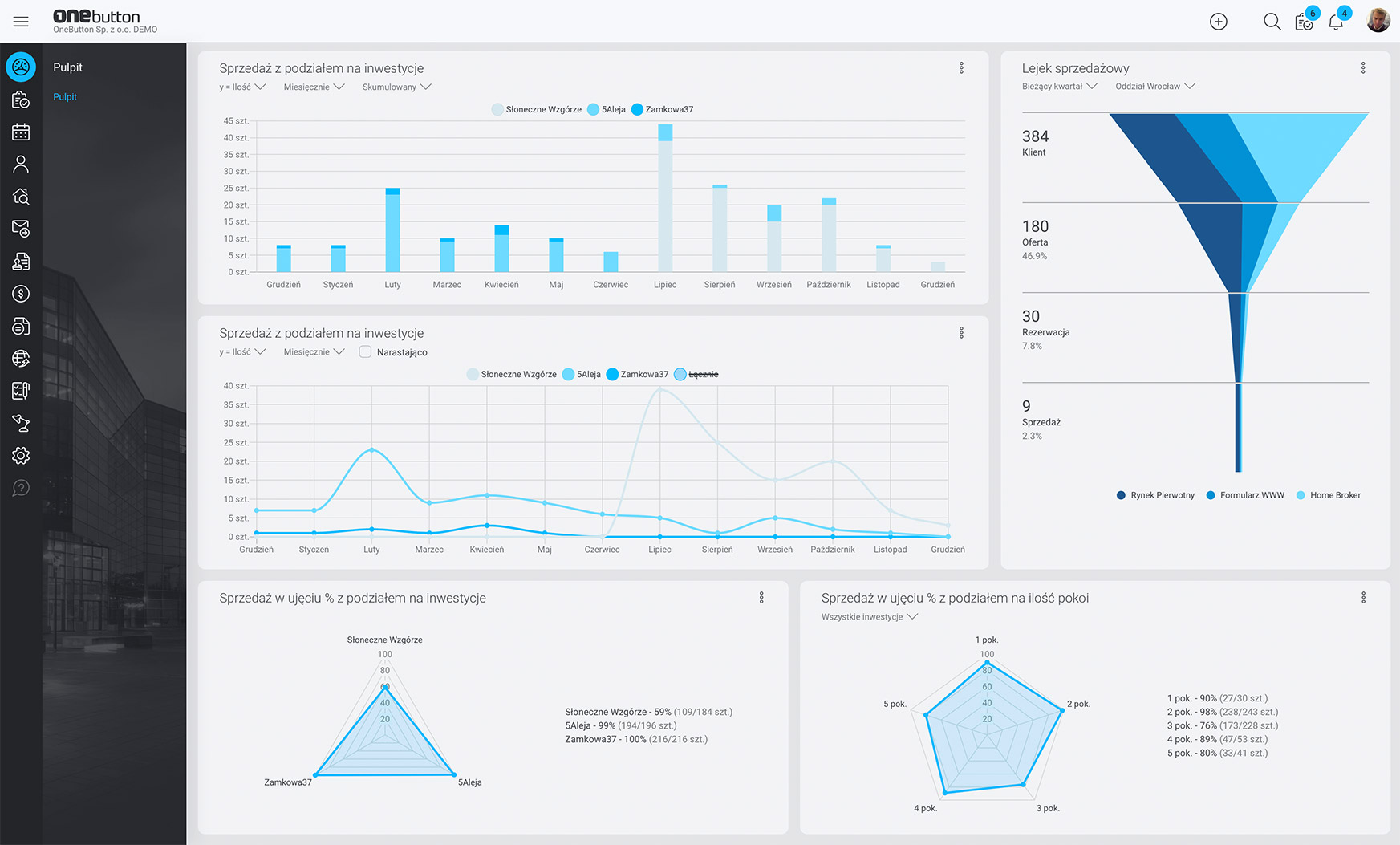Click the blue Pulpit submenu link
The height and width of the screenshot is (845, 1400).
(65, 97)
